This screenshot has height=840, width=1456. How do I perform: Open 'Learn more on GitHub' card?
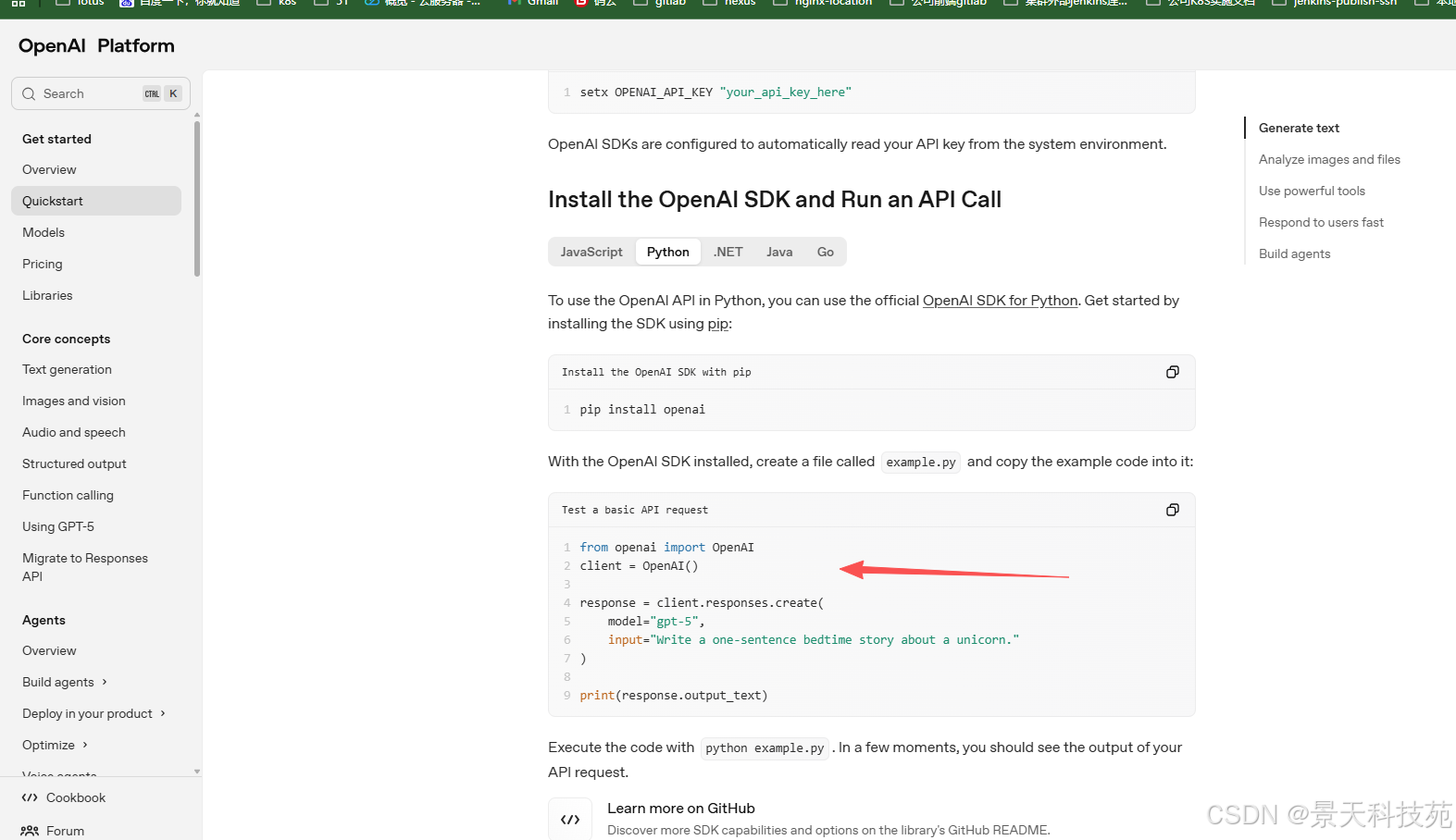(872, 819)
